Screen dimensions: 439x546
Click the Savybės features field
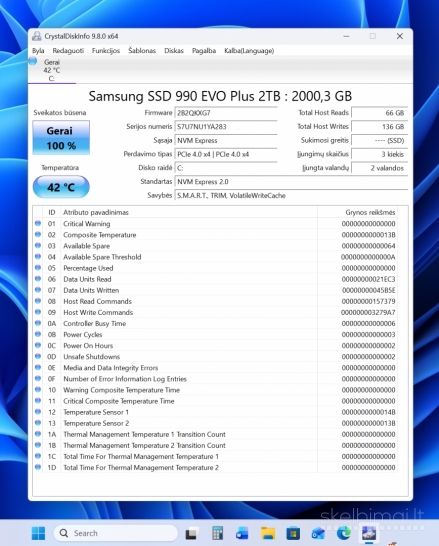click(x=291, y=195)
